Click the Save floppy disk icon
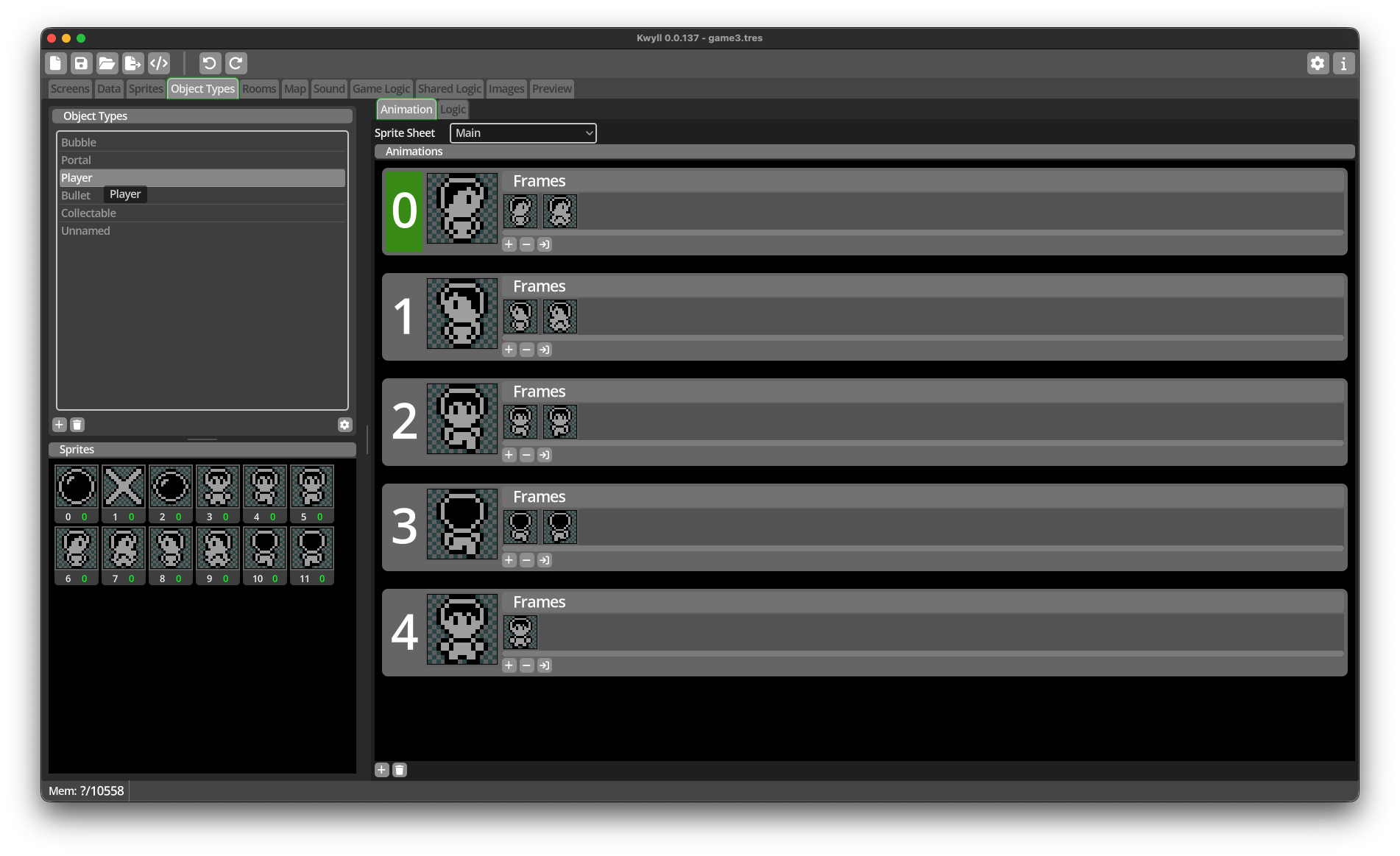The width and height of the screenshot is (1400, 856). tap(81, 63)
